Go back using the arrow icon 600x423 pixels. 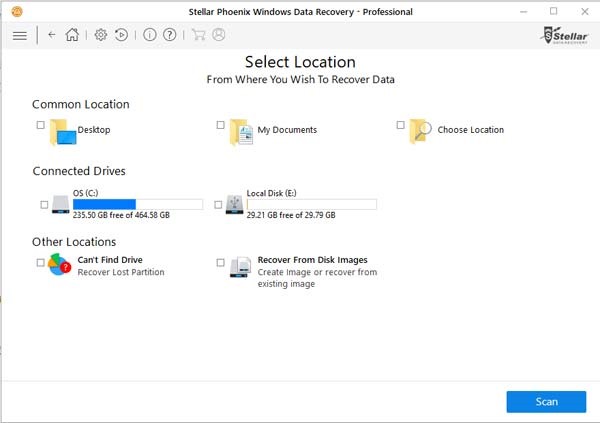coord(52,35)
